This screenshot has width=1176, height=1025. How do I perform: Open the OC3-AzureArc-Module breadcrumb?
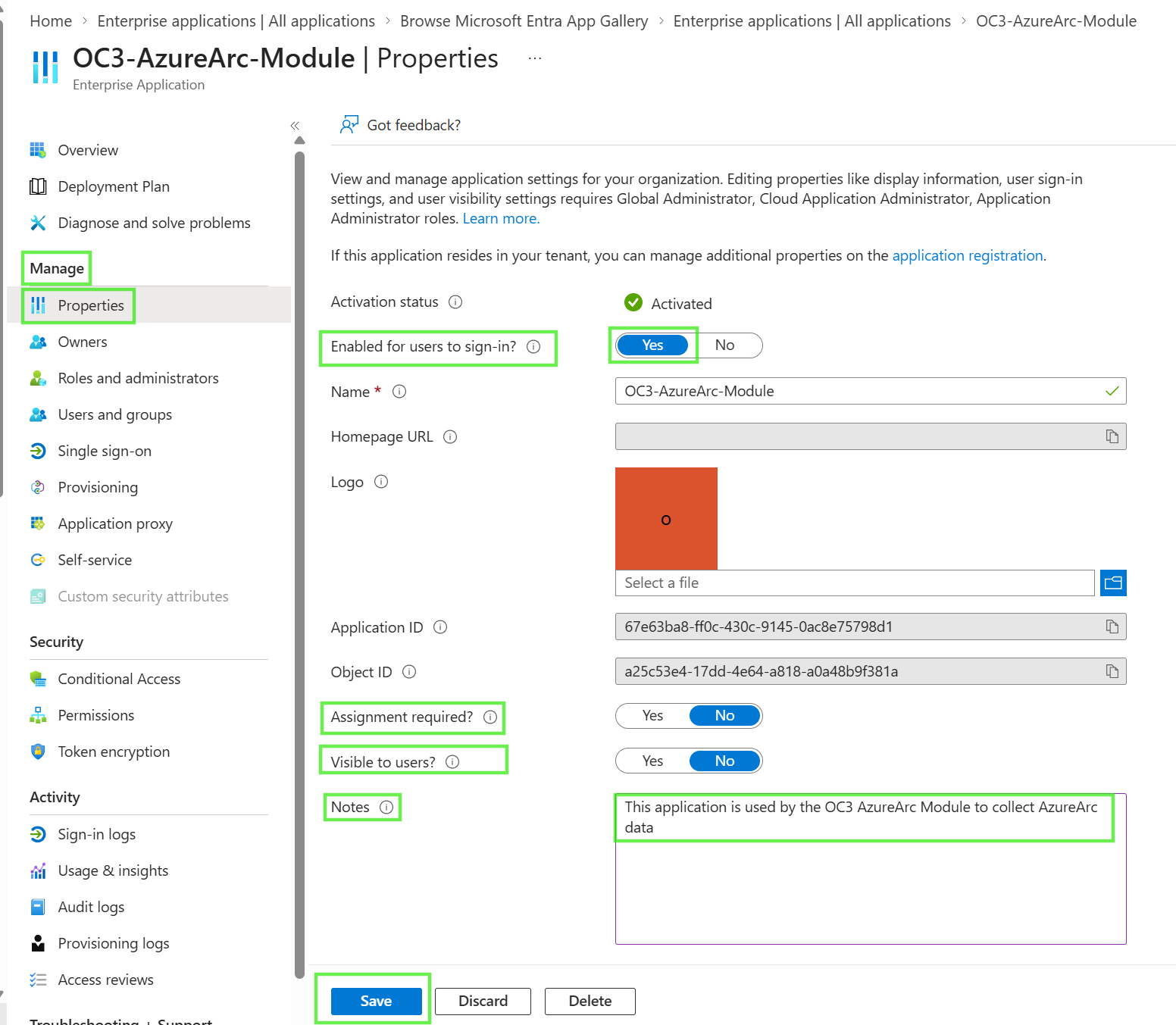click(x=1056, y=21)
